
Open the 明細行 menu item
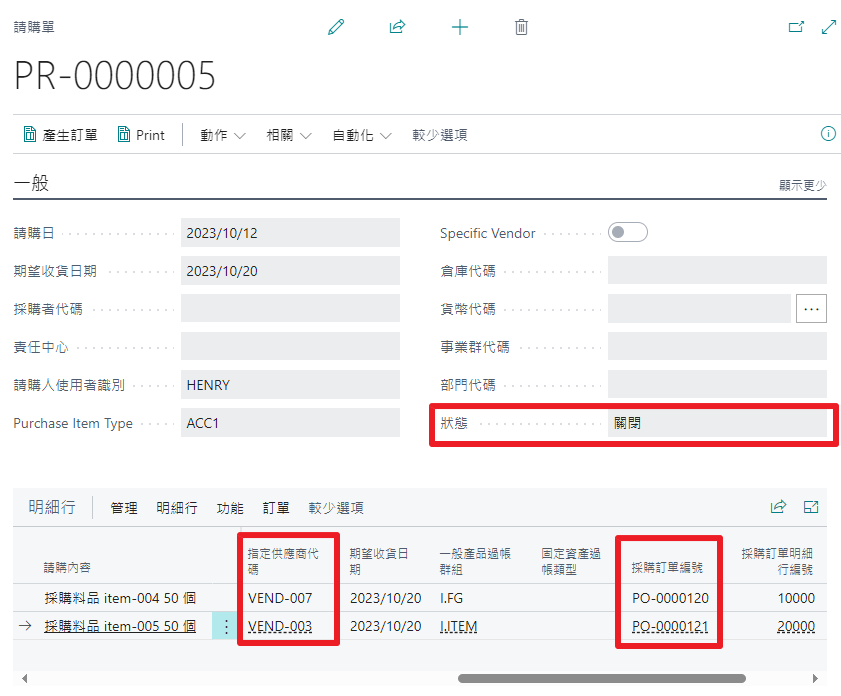pos(177,508)
